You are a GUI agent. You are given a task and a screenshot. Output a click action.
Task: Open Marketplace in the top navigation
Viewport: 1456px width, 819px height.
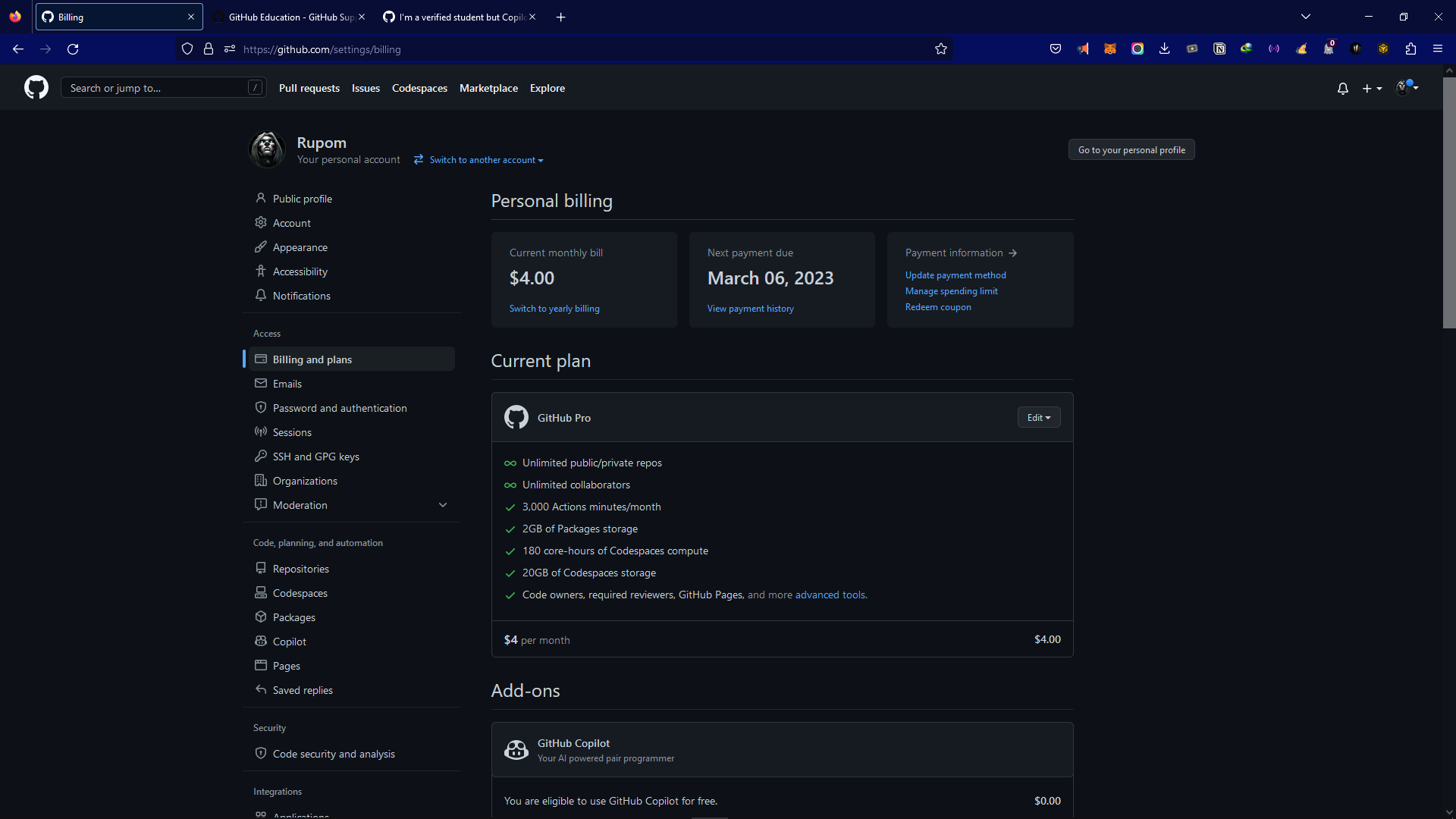[x=488, y=88]
